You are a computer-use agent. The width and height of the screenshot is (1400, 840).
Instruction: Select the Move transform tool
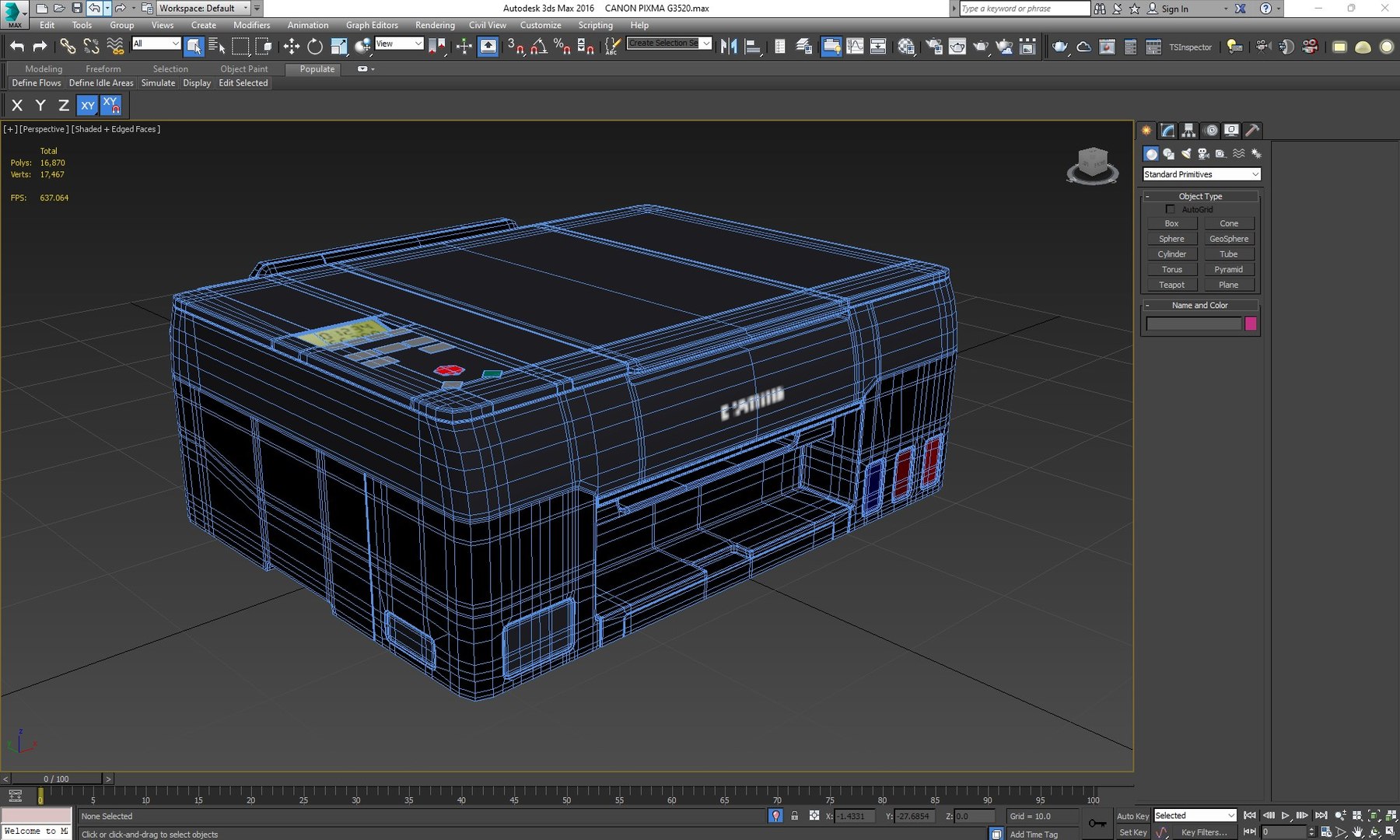click(x=291, y=47)
